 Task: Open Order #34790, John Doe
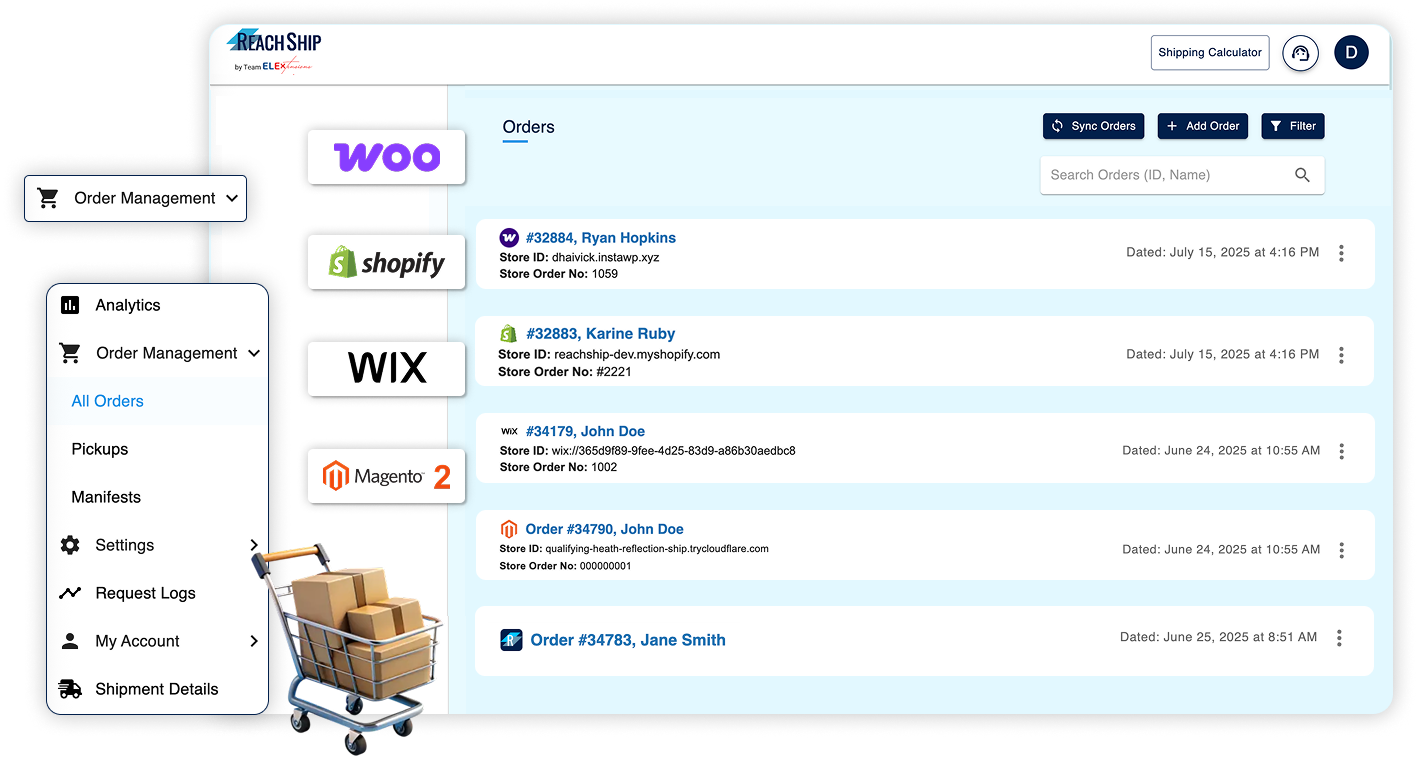605,529
